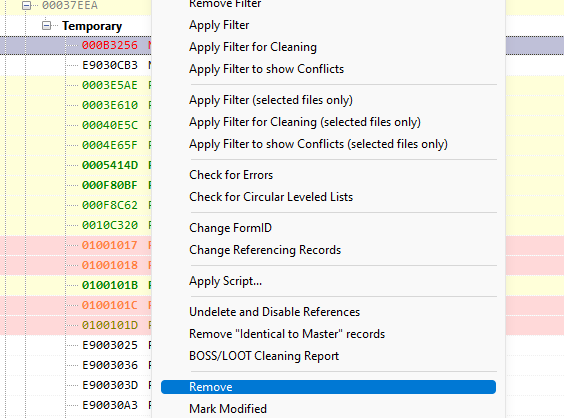564x418 pixels.
Task: Choose Change Referencing Records
Action: pyautogui.click(x=265, y=250)
